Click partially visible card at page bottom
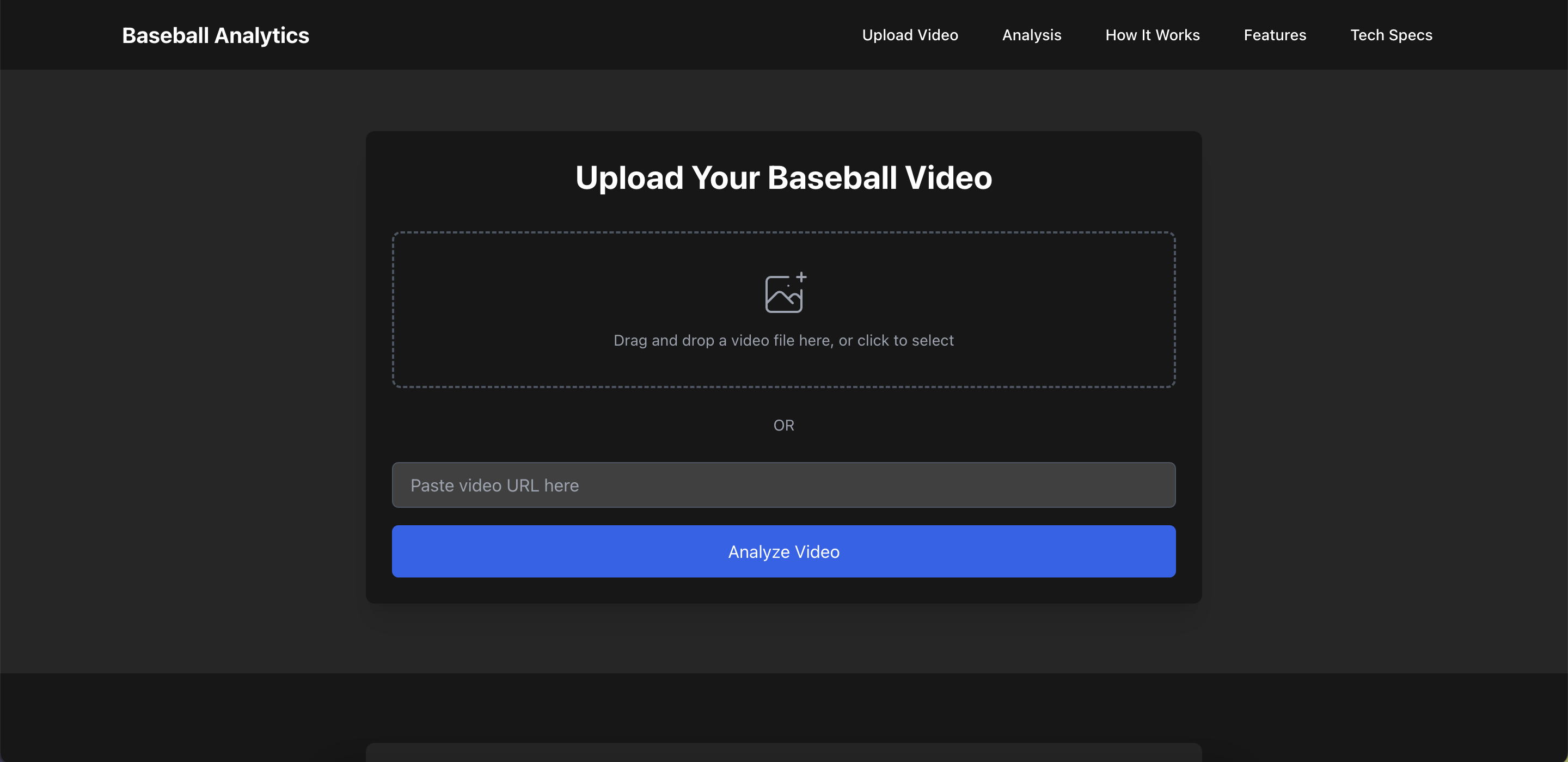Screen dimensions: 1568x762 click(x=783, y=753)
